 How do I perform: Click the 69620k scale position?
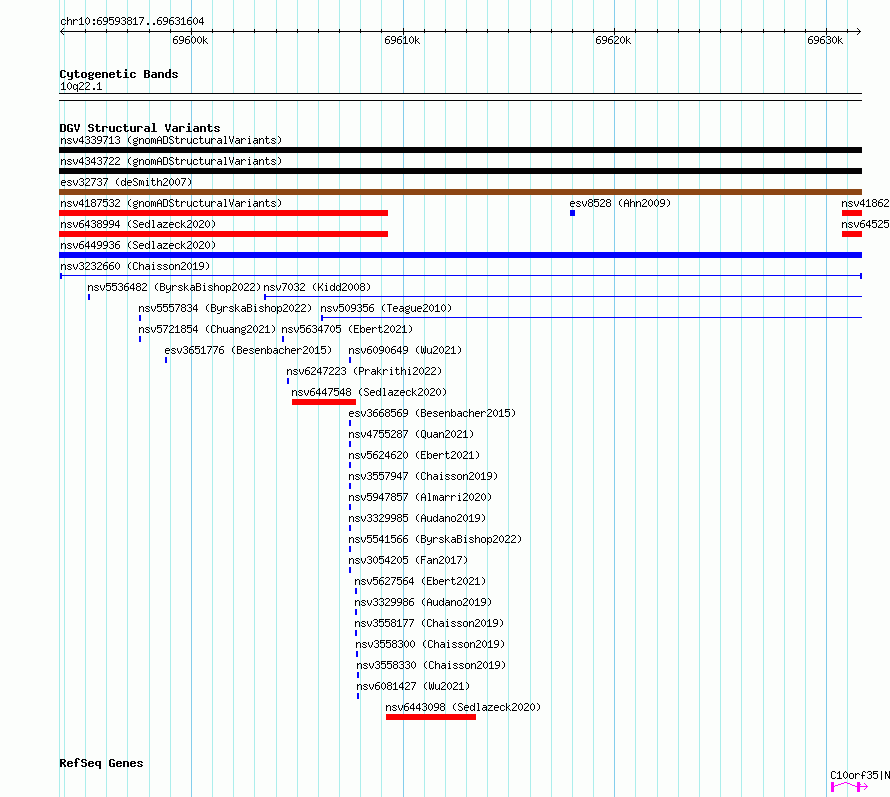pyautogui.click(x=613, y=40)
